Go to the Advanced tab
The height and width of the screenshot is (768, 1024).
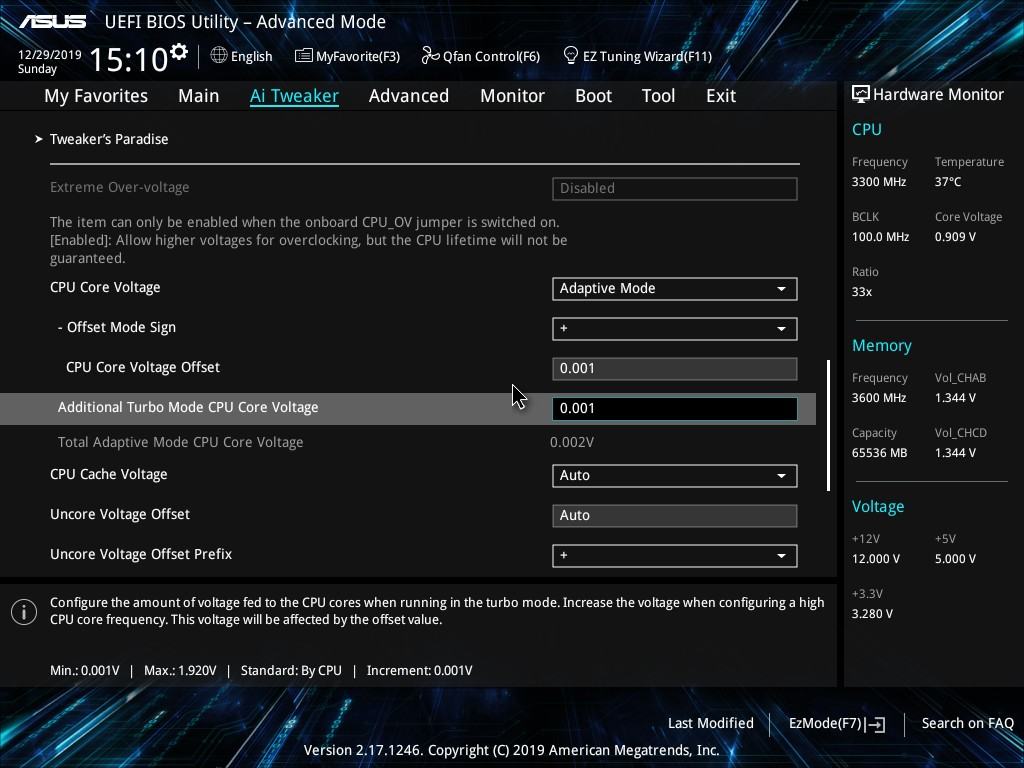(x=409, y=96)
